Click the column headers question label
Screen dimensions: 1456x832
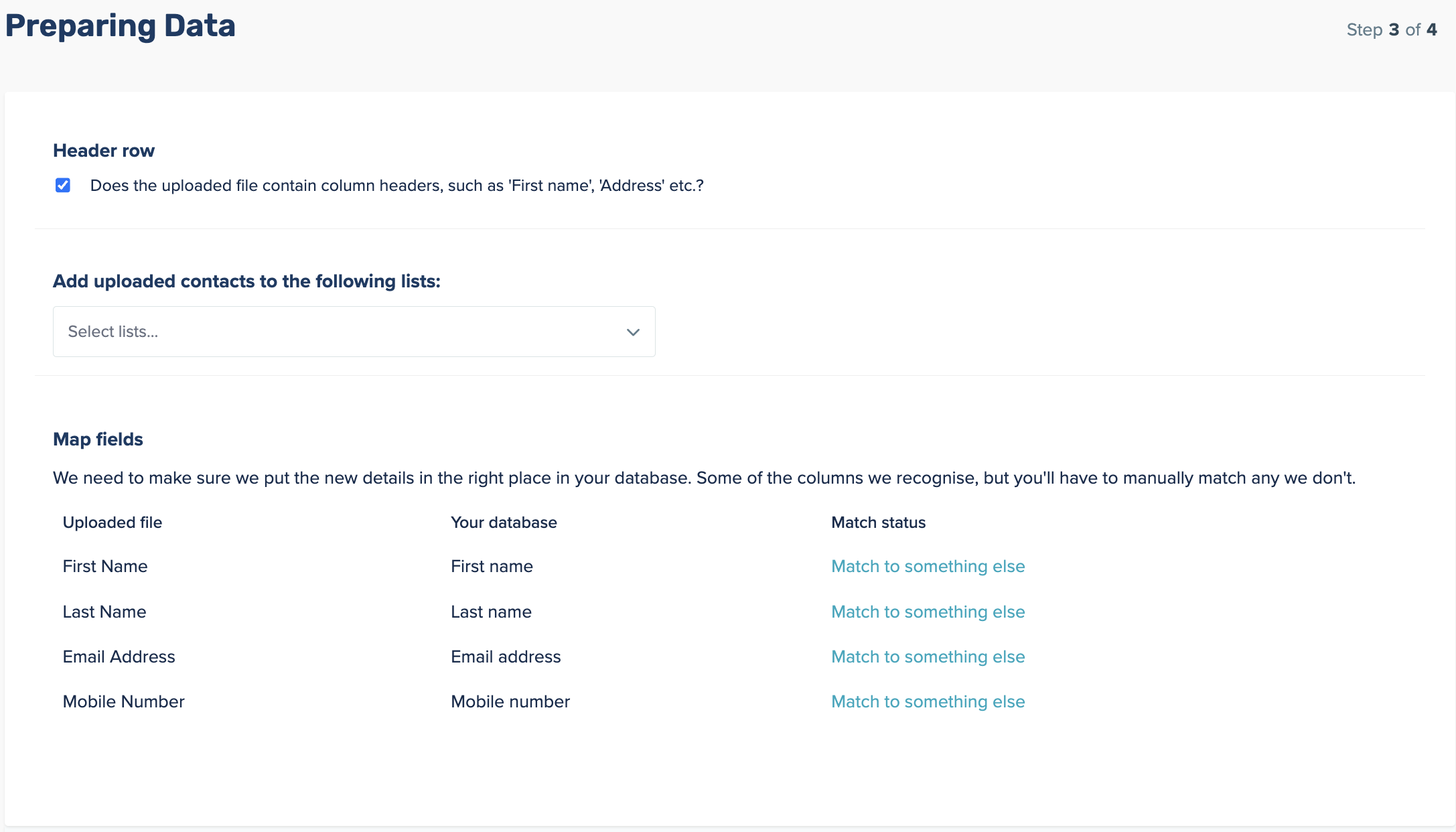396,186
